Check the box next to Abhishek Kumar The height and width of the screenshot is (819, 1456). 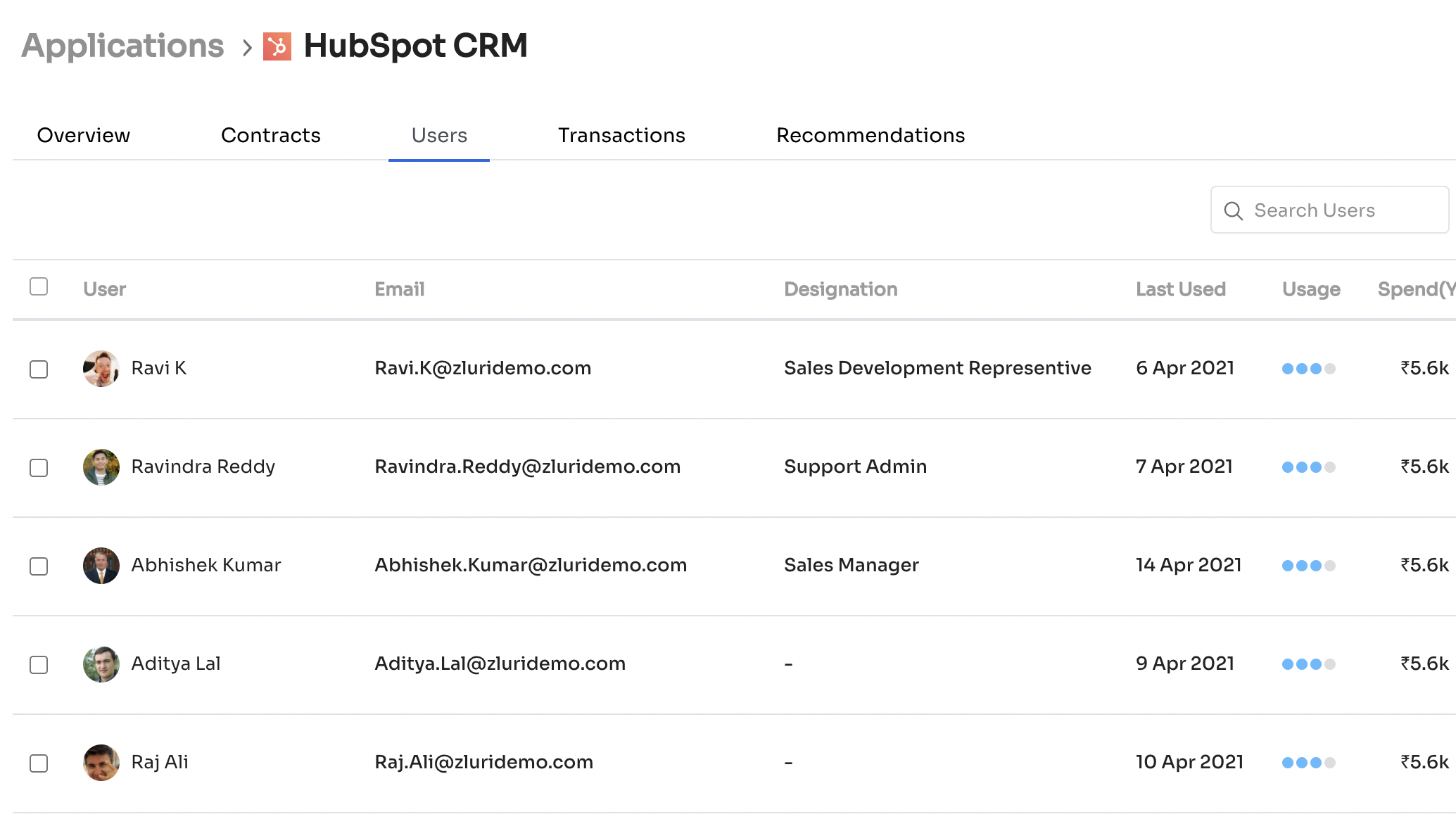[39, 566]
